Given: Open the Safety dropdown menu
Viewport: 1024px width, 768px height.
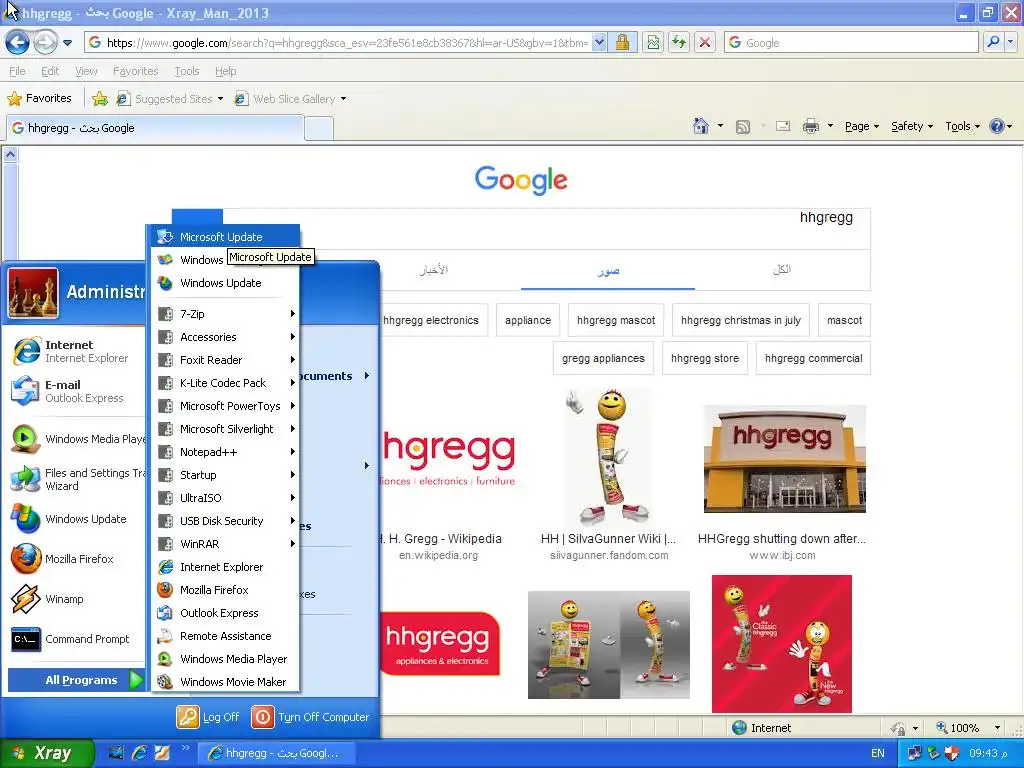Looking at the screenshot, I should click(x=912, y=126).
